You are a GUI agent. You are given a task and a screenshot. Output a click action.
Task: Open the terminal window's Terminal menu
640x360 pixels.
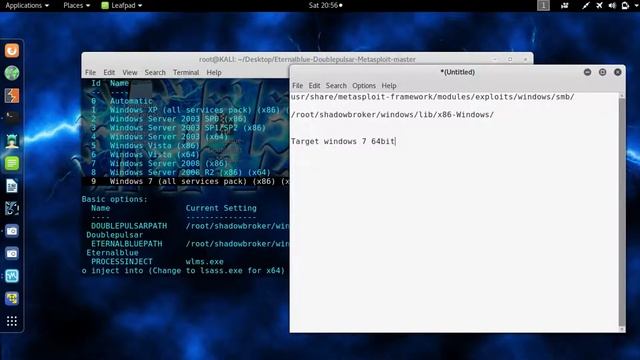[x=186, y=72]
